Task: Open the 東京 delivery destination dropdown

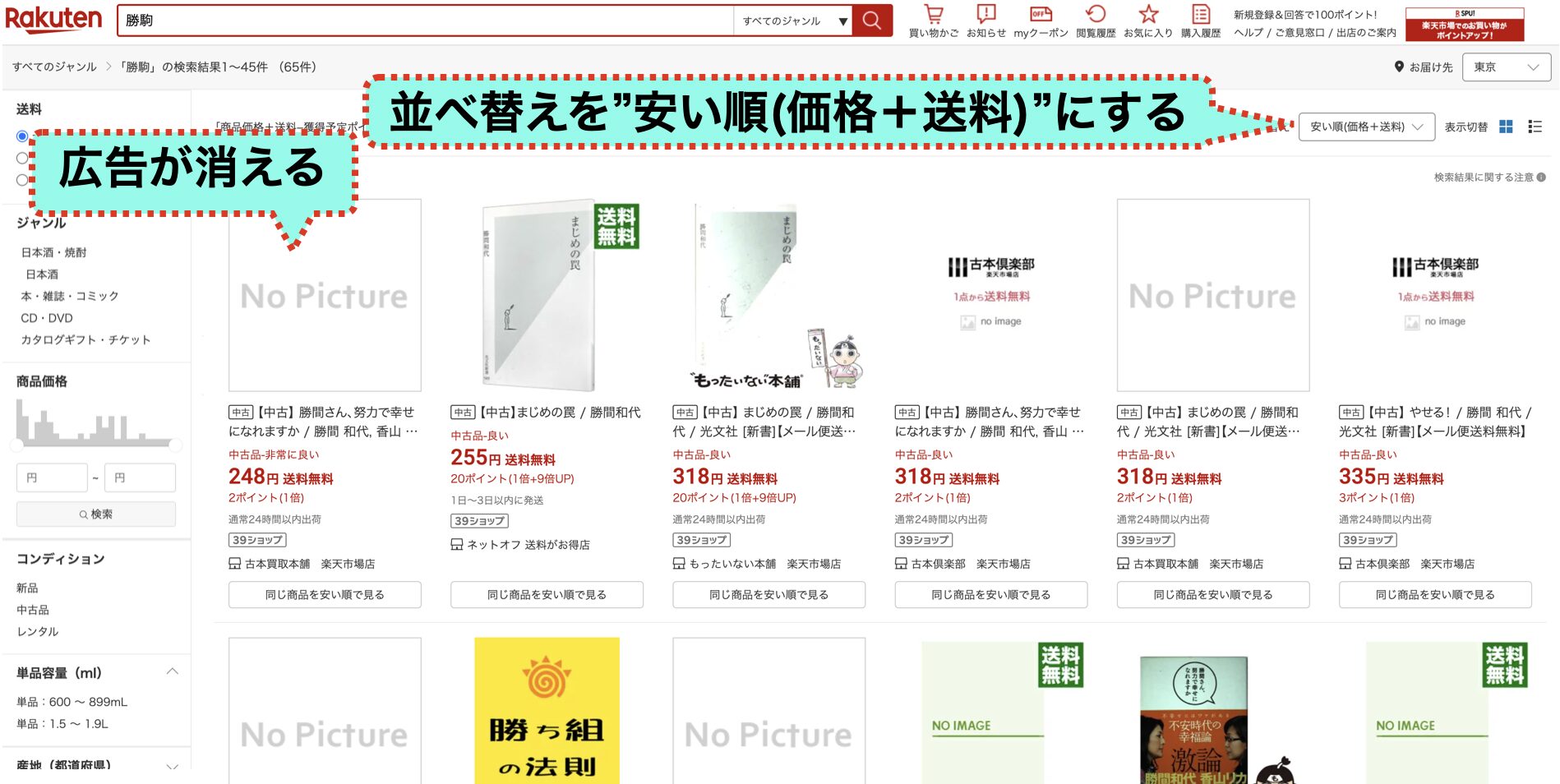Action: click(x=1506, y=67)
